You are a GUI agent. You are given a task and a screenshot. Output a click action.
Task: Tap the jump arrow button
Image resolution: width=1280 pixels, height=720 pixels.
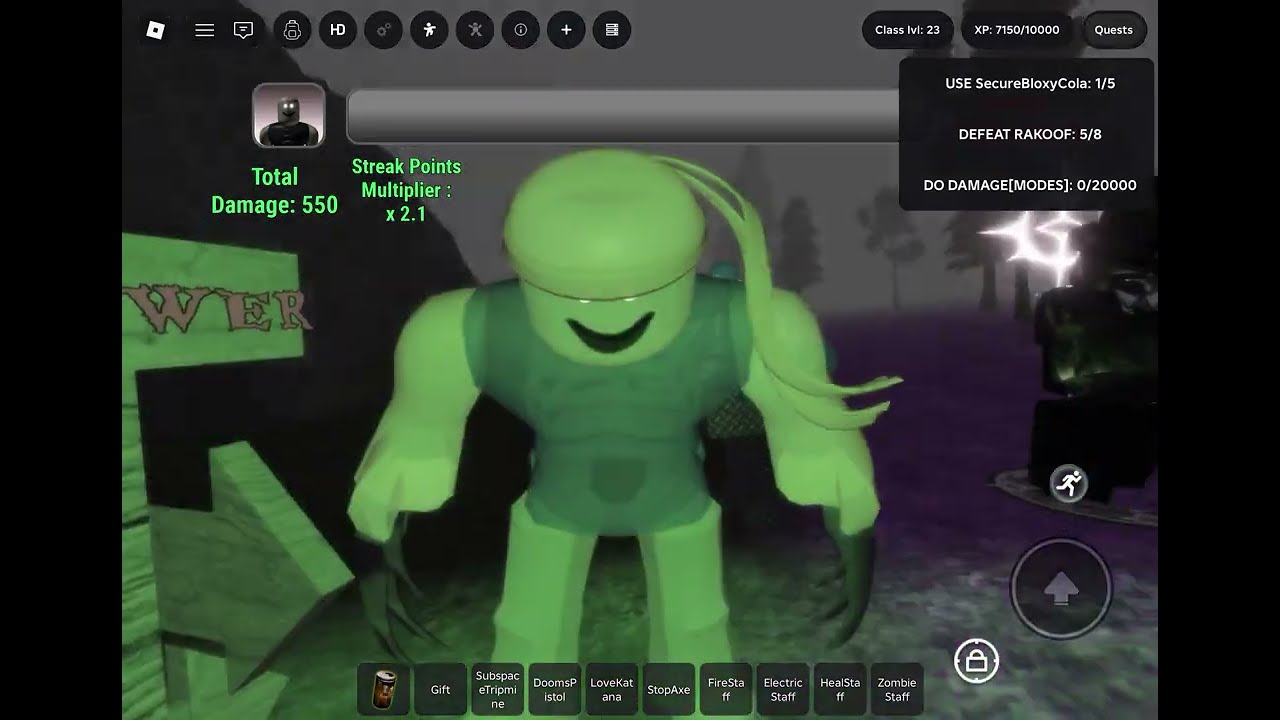click(1060, 589)
